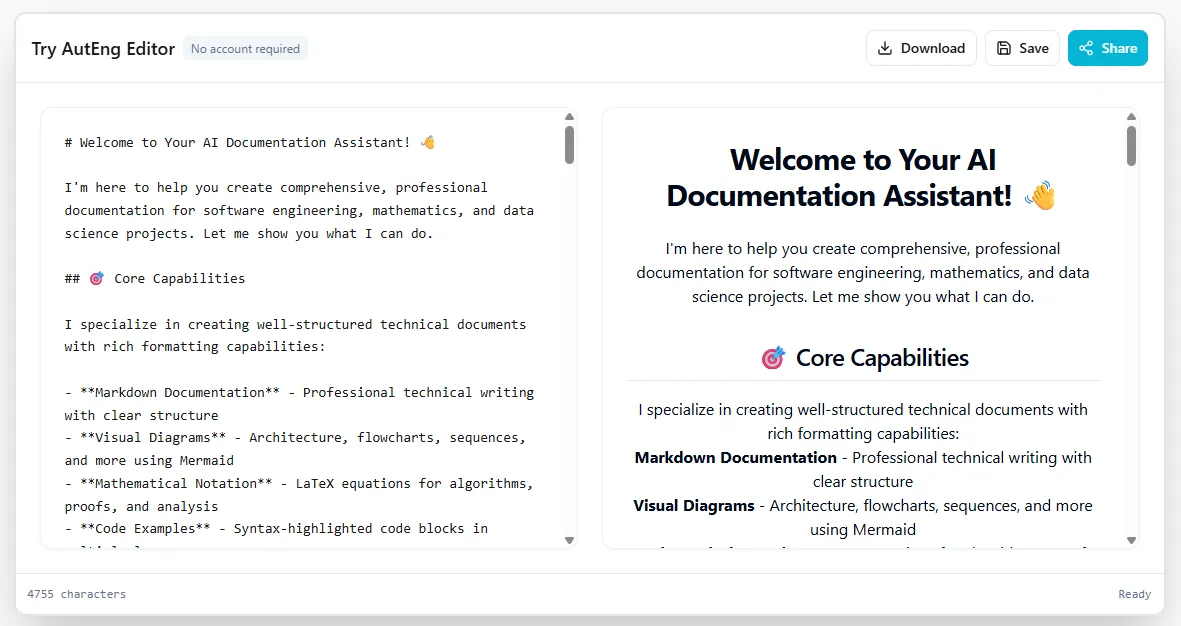Click the up arrow of the editor scrollbar
The height and width of the screenshot is (626, 1181).
[x=569, y=117]
